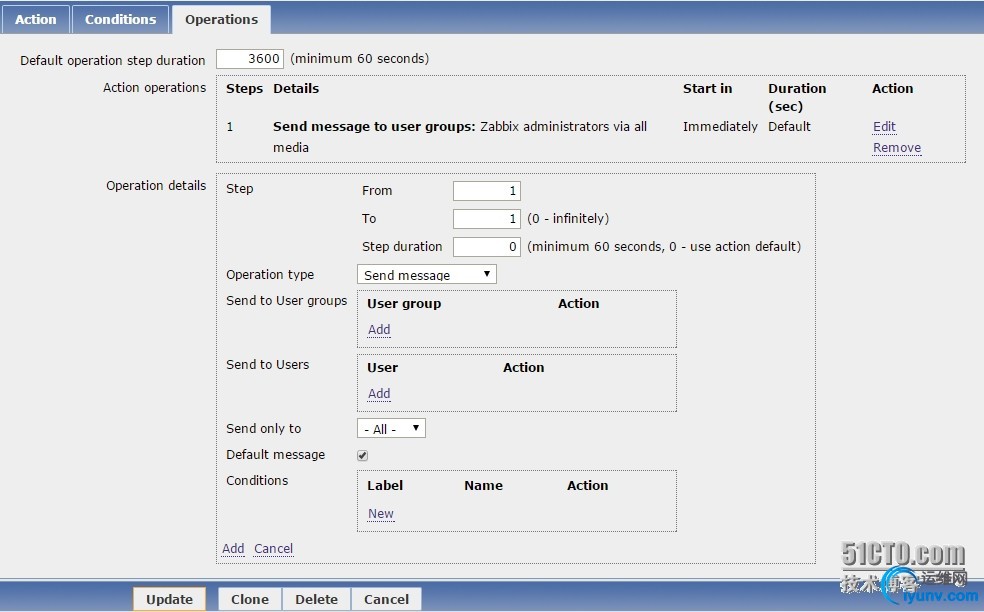Click the 'Label' column header in Conditions

[x=385, y=486]
